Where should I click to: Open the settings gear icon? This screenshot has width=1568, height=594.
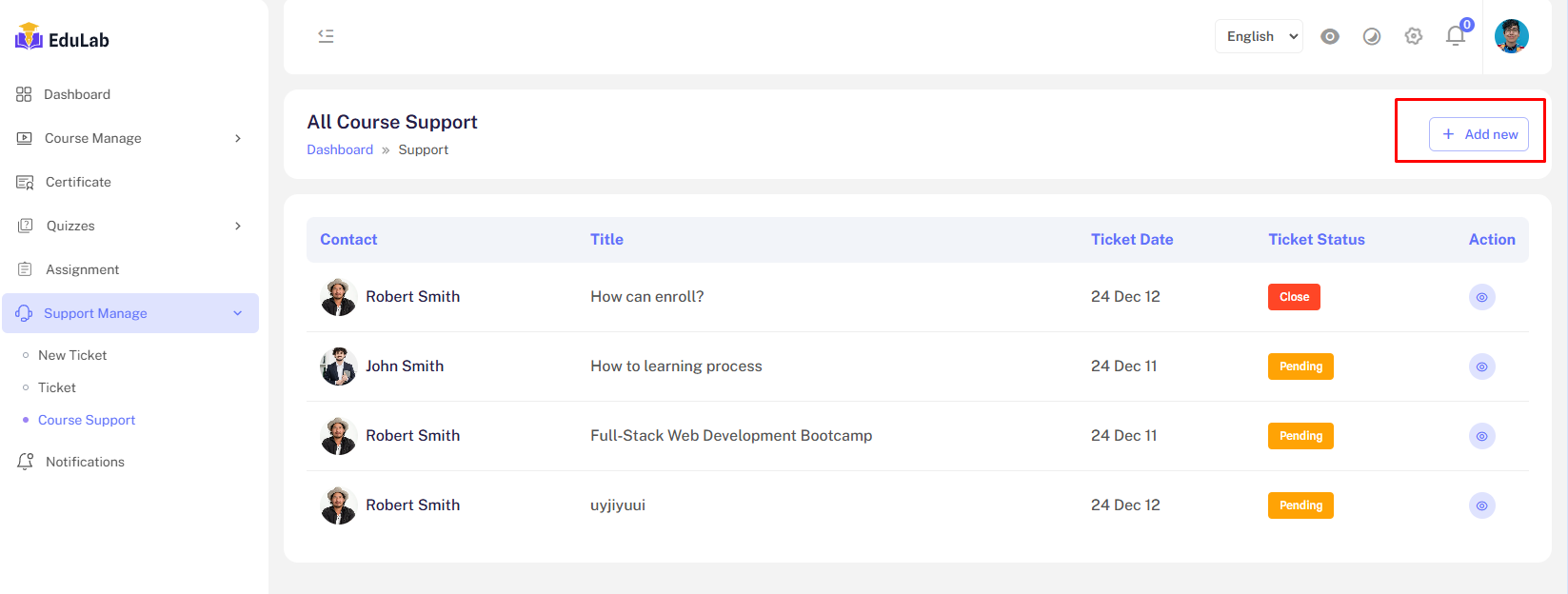coord(1414,36)
